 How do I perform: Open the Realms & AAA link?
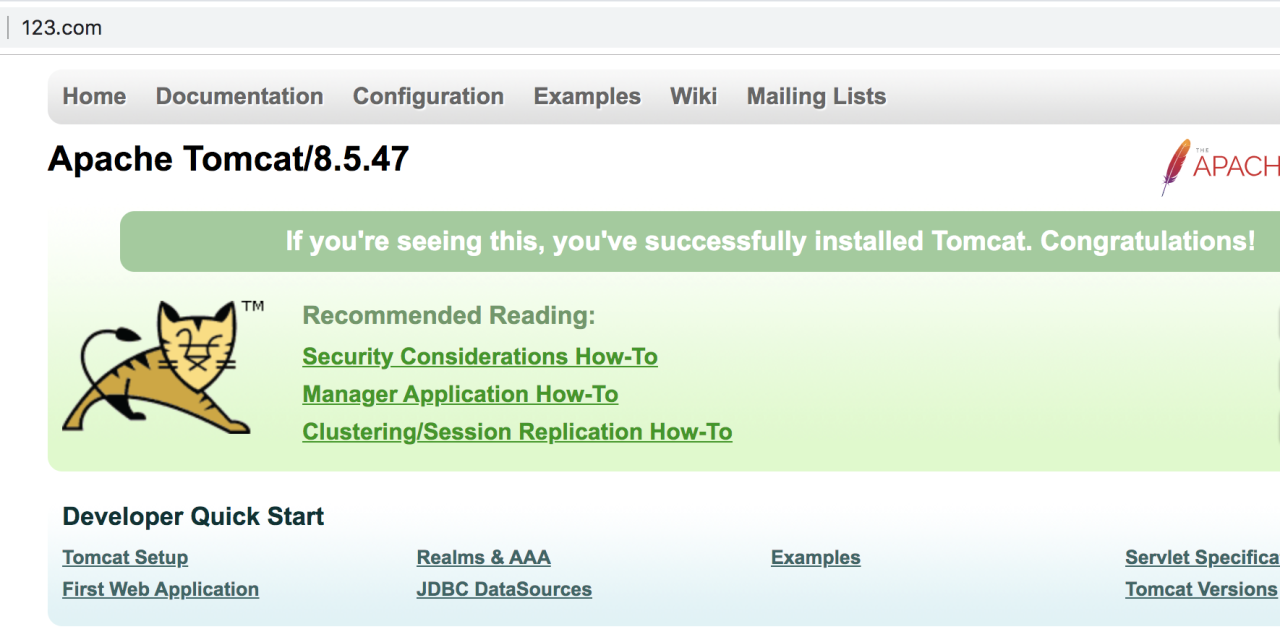click(x=483, y=558)
